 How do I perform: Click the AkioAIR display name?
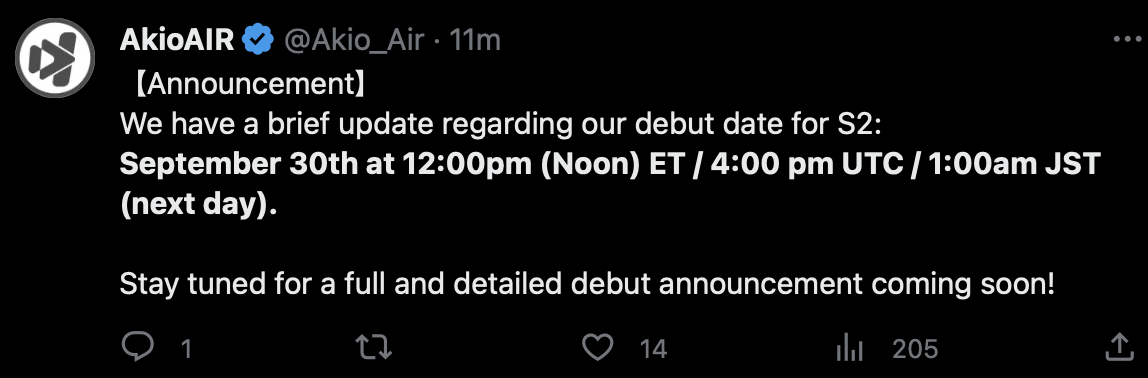(177, 40)
